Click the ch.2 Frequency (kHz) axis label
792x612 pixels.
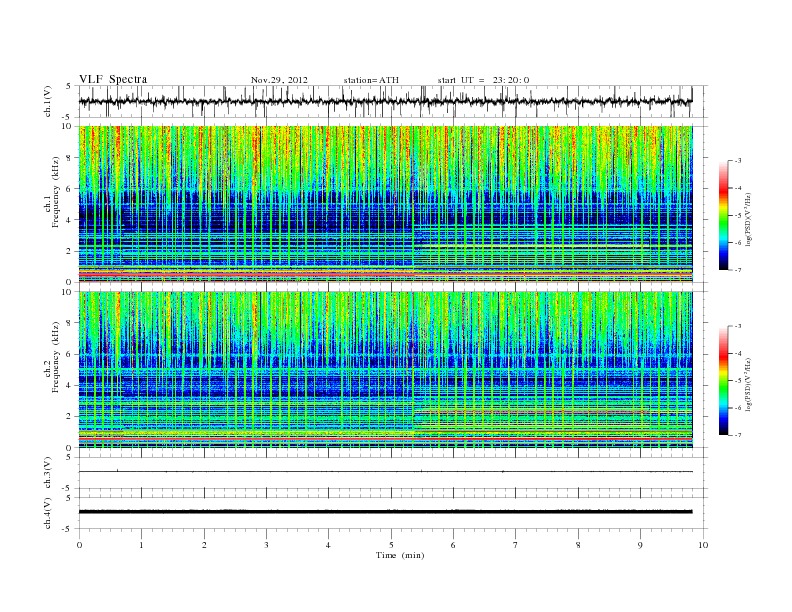coord(52,356)
